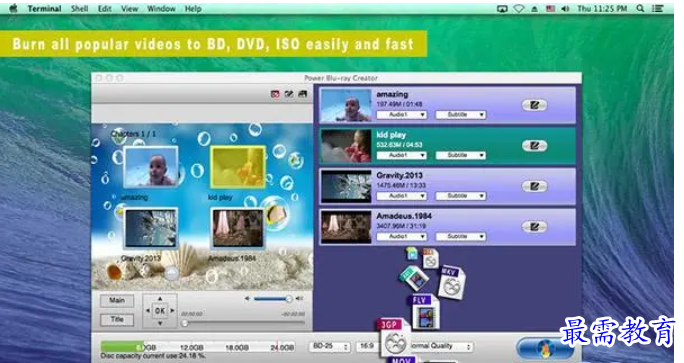Click the Thu 11:25 PM clock
This screenshot has height=363, width=684.
point(602,8)
